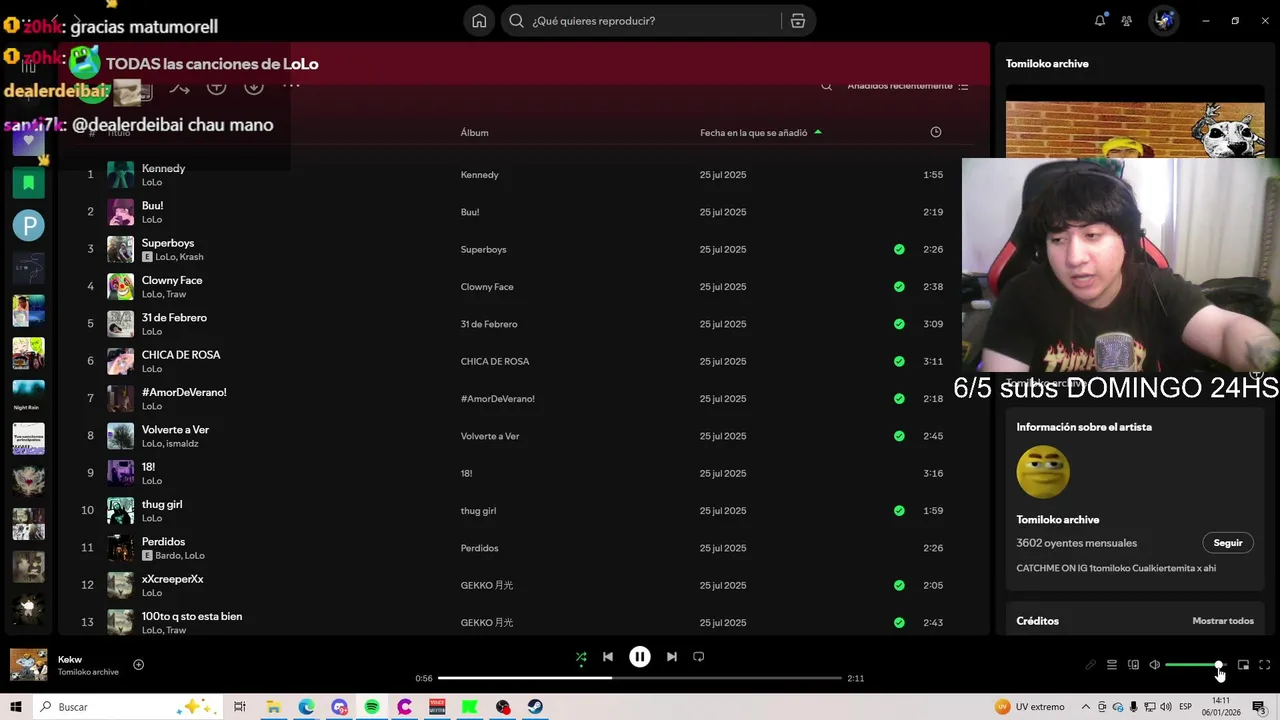This screenshot has height=720, width=1280.
Task: Open connect to a device
Action: (1133, 665)
